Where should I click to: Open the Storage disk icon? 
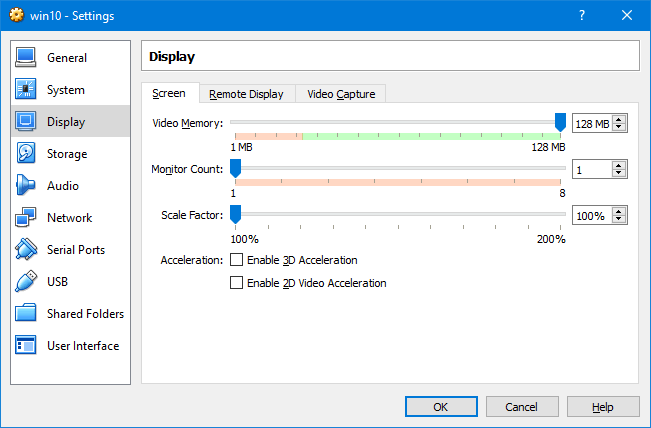click(x=26, y=153)
